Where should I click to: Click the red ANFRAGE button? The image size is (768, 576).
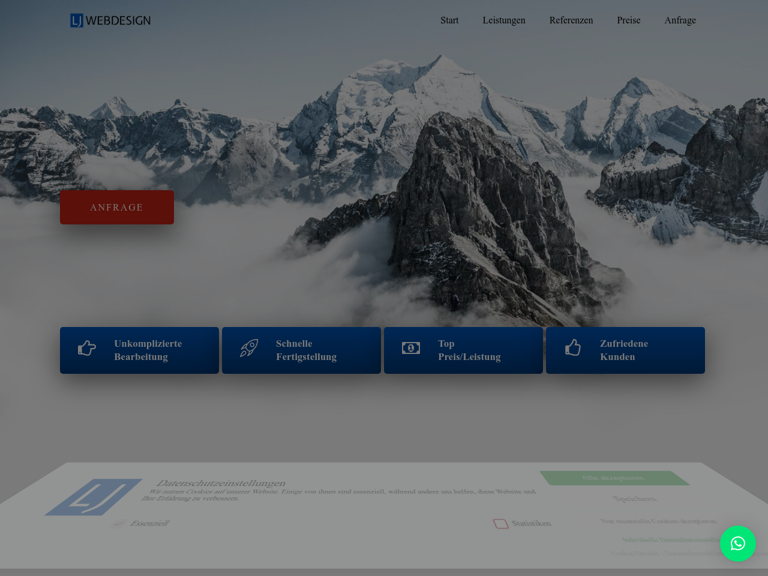point(117,207)
